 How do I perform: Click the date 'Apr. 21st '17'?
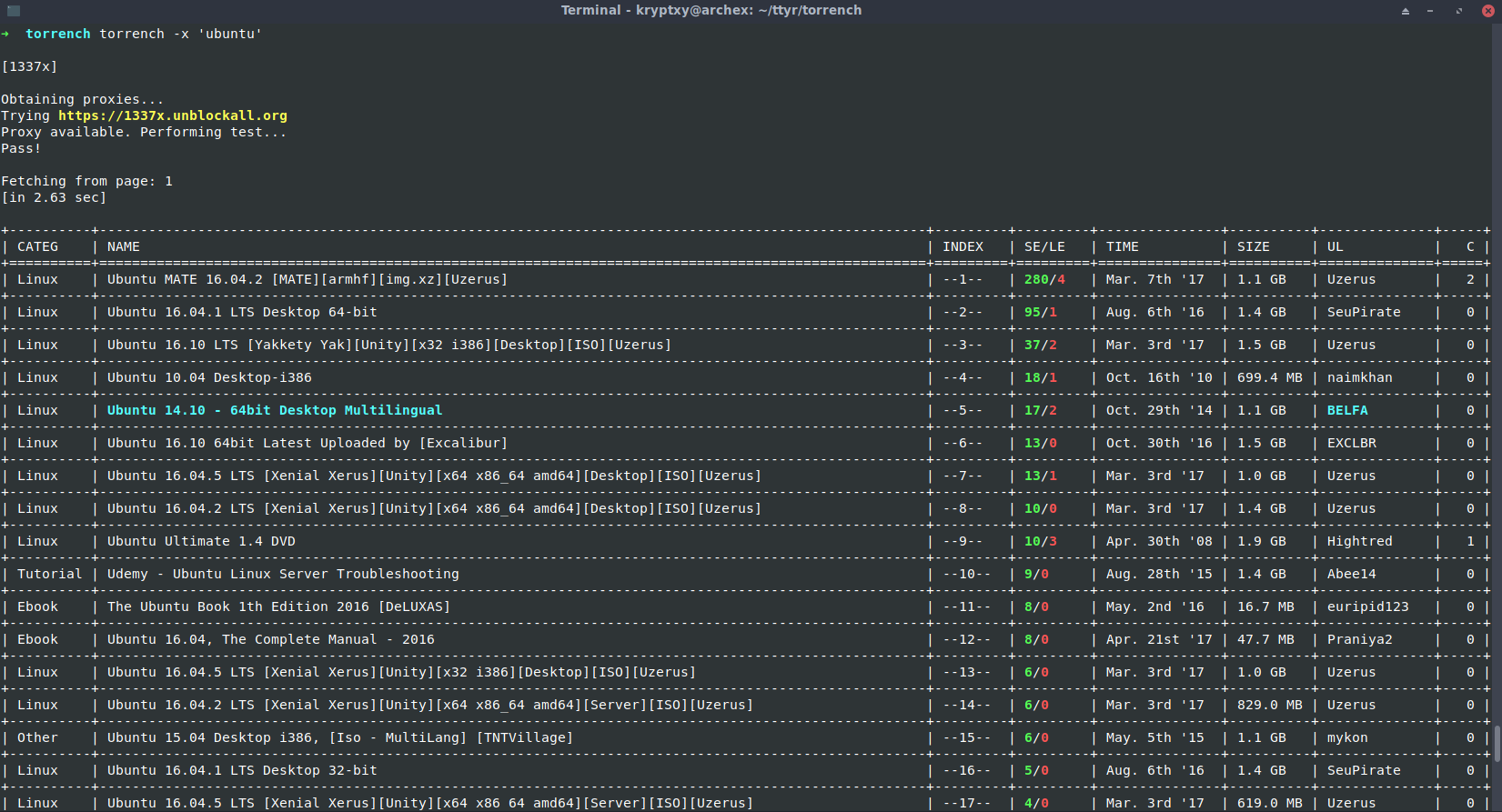(1159, 639)
